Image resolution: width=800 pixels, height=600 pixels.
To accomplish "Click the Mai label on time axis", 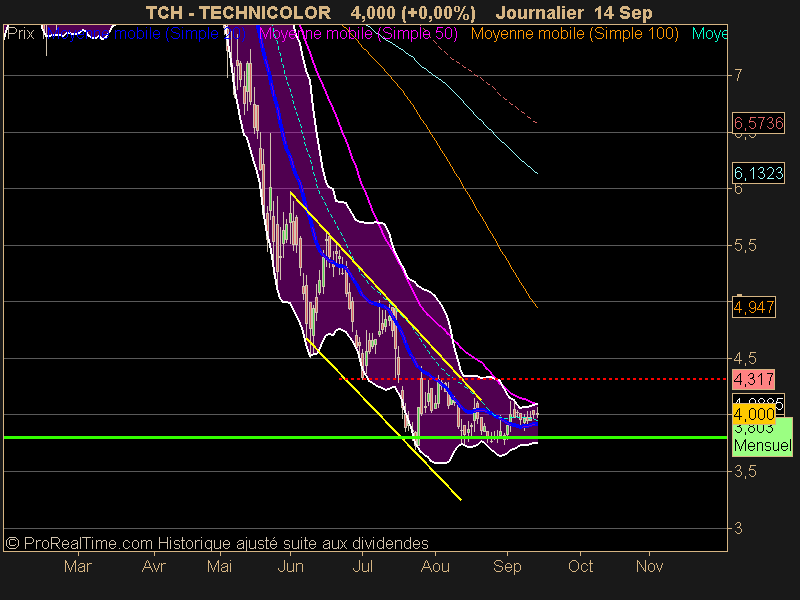I will [219, 566].
